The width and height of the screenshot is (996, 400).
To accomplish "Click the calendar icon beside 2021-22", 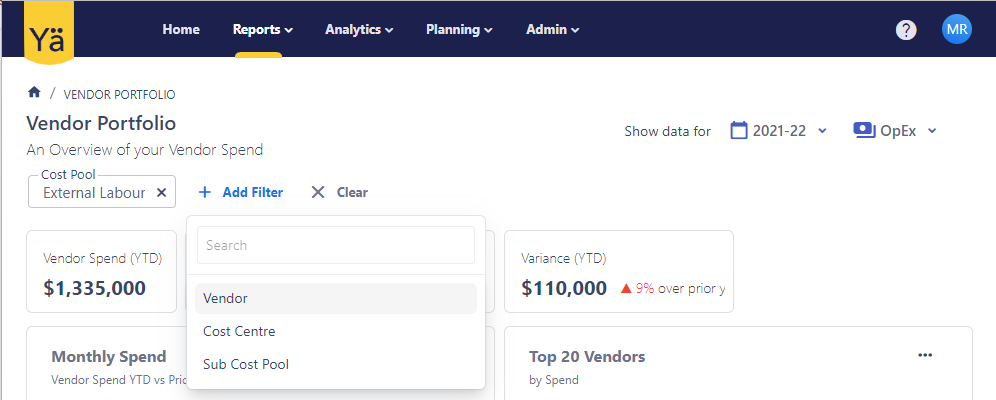I will pyautogui.click(x=739, y=130).
